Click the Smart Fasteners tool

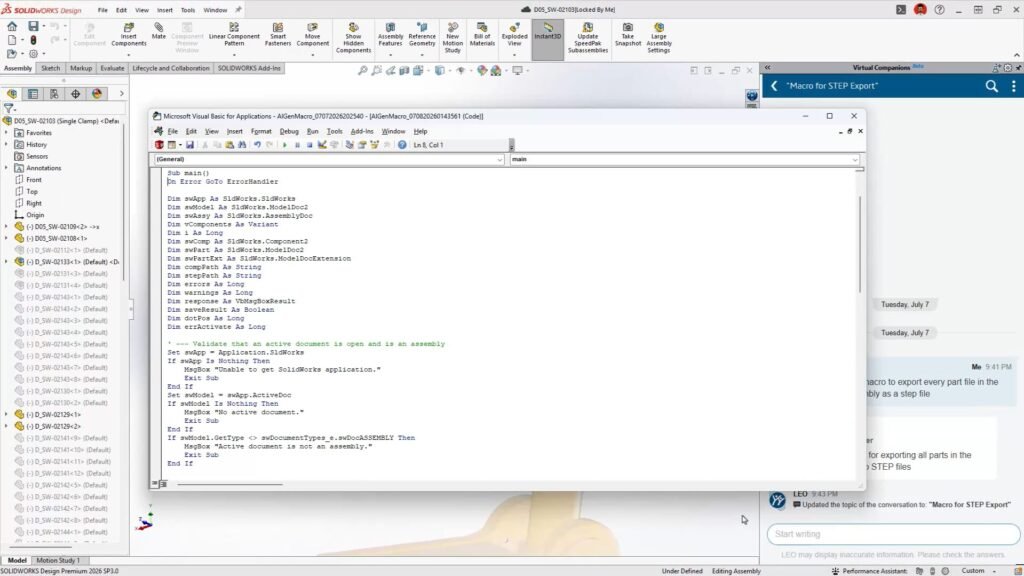click(x=278, y=35)
